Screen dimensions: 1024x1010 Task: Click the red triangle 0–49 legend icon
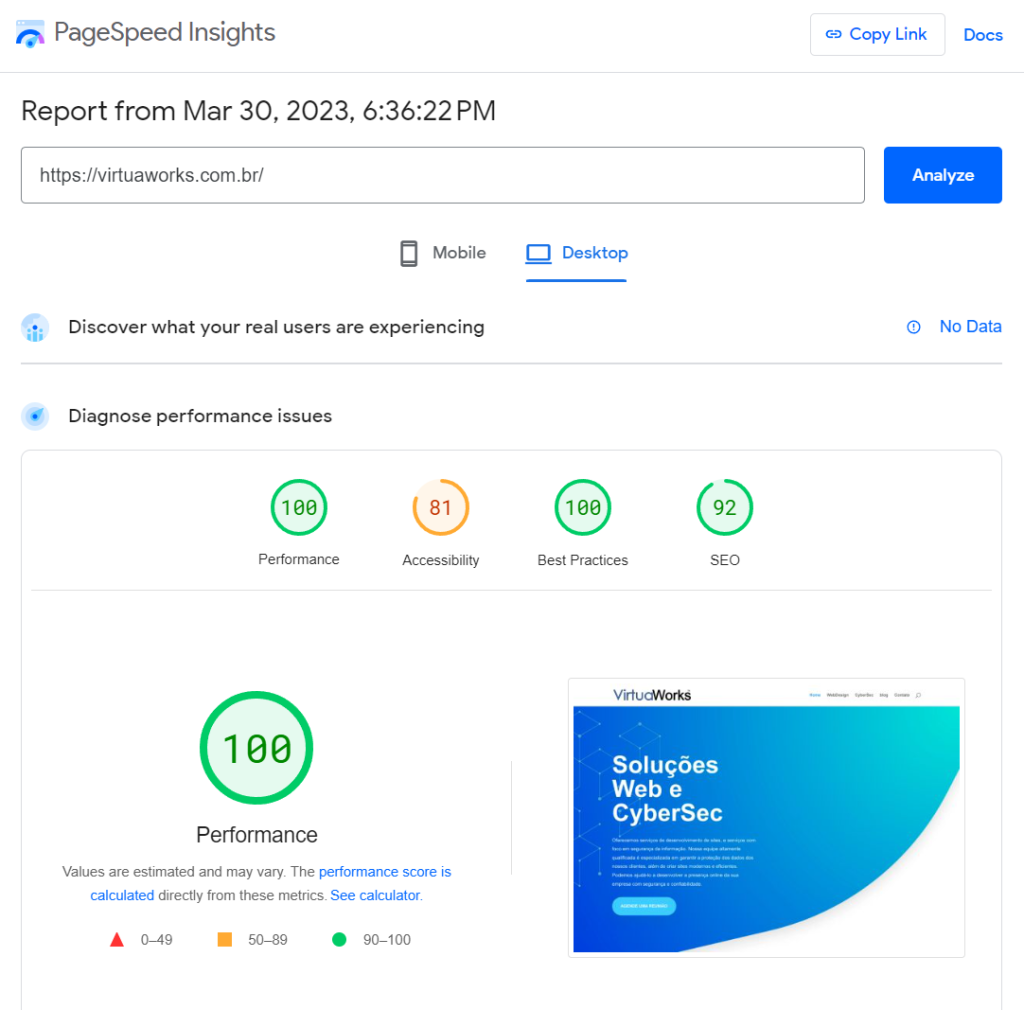coord(117,939)
